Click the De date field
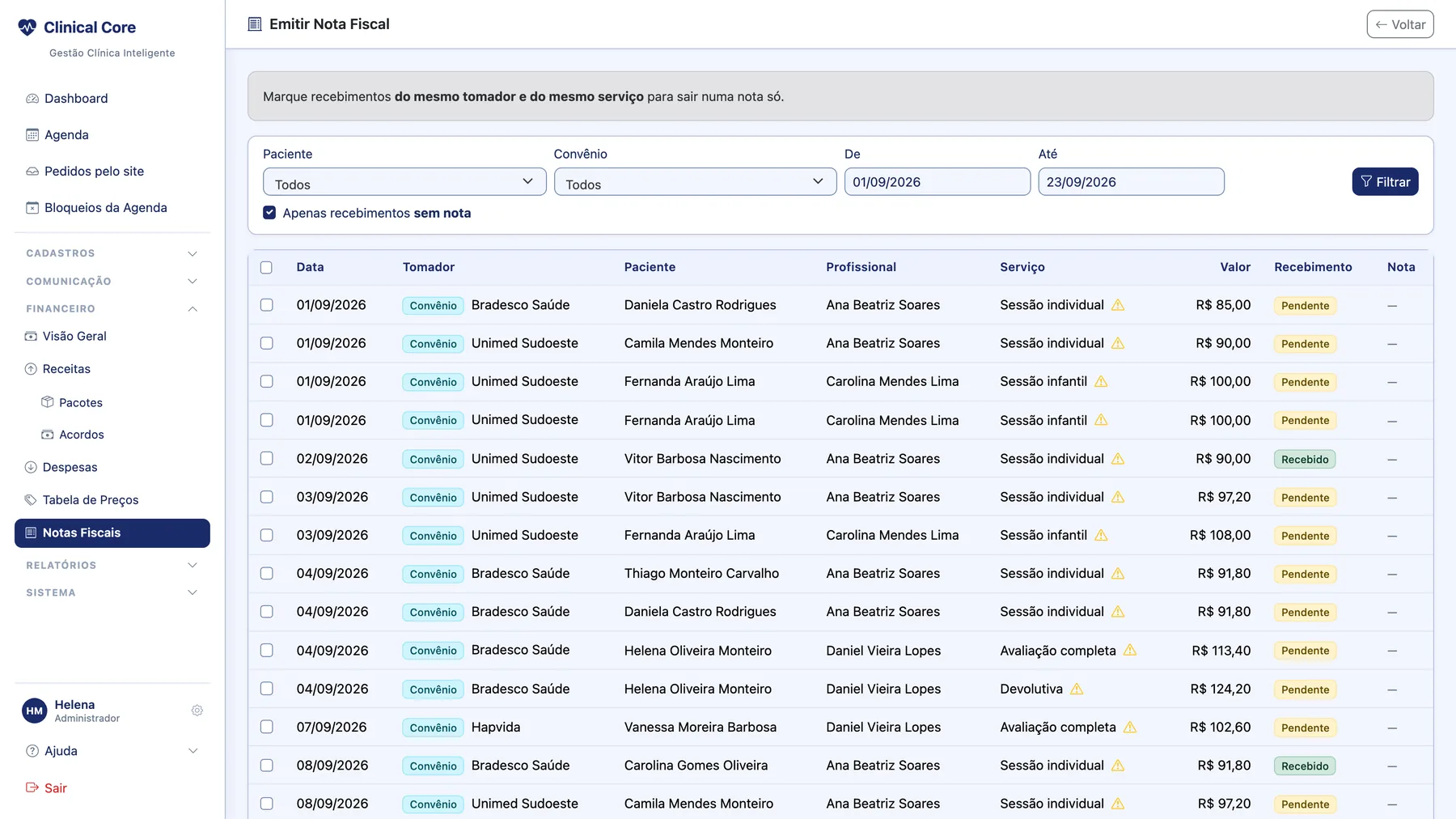The width and height of the screenshot is (1456, 819). [938, 182]
